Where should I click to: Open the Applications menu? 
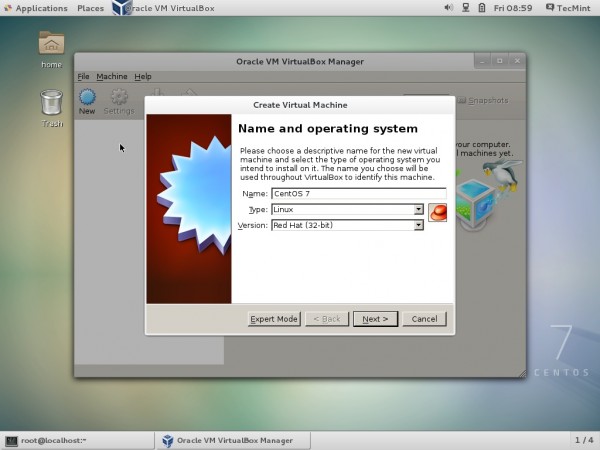[x=36, y=8]
